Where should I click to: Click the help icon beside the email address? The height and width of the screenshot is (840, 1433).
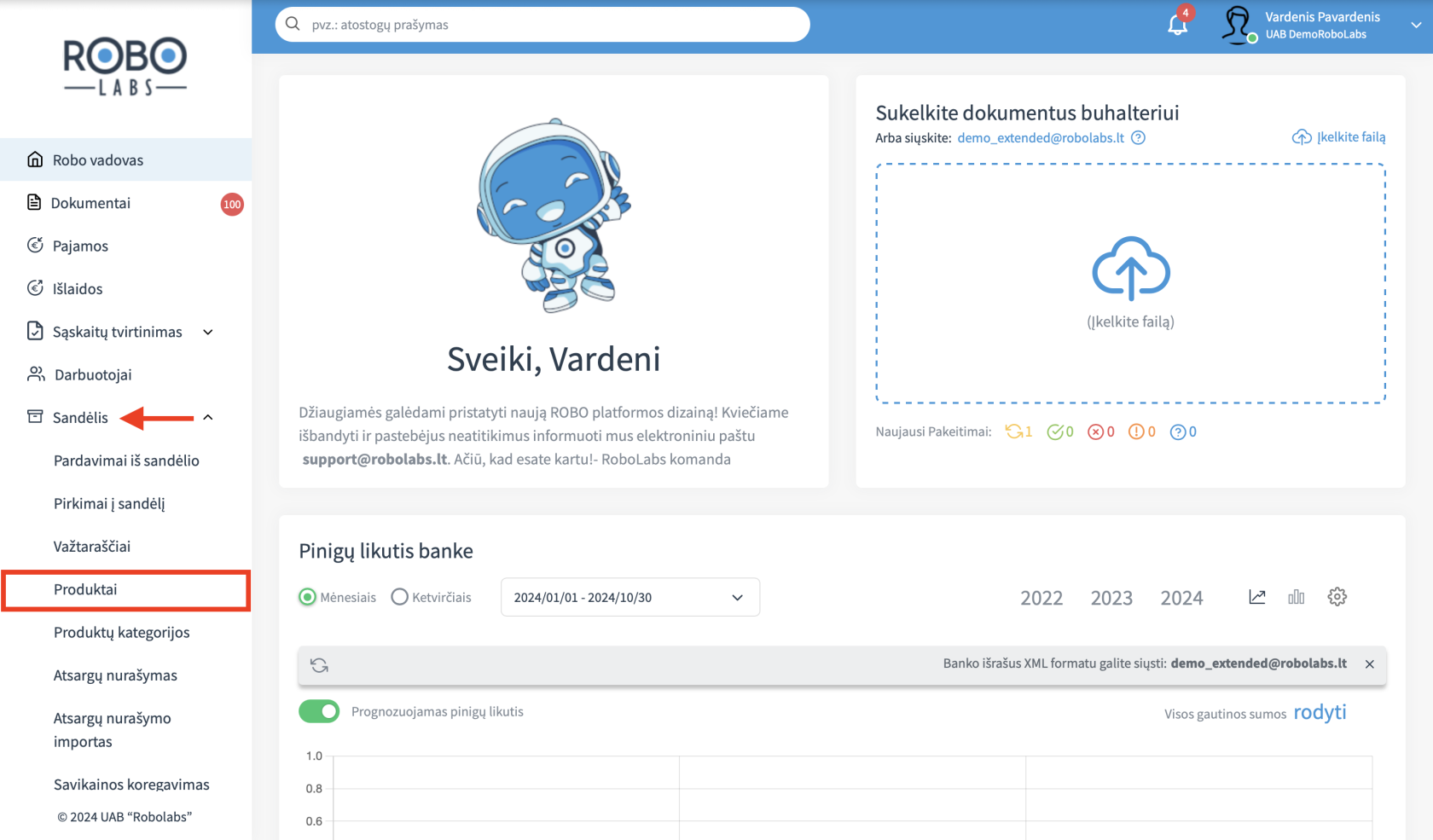point(1138,138)
